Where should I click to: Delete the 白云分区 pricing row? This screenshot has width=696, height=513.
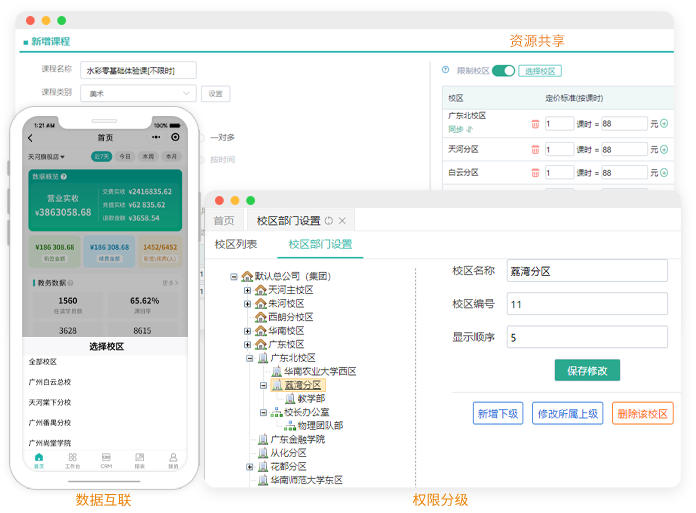pyautogui.click(x=535, y=173)
